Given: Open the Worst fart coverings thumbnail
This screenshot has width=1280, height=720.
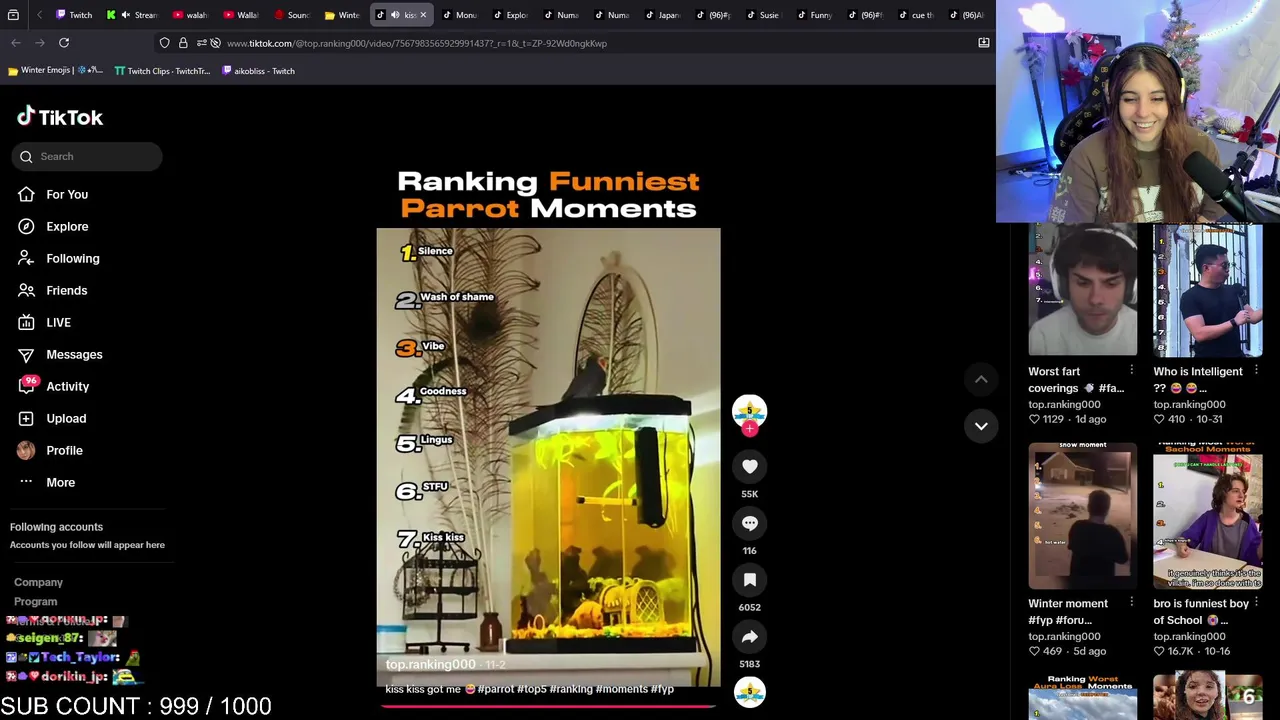Looking at the screenshot, I should [x=1082, y=290].
